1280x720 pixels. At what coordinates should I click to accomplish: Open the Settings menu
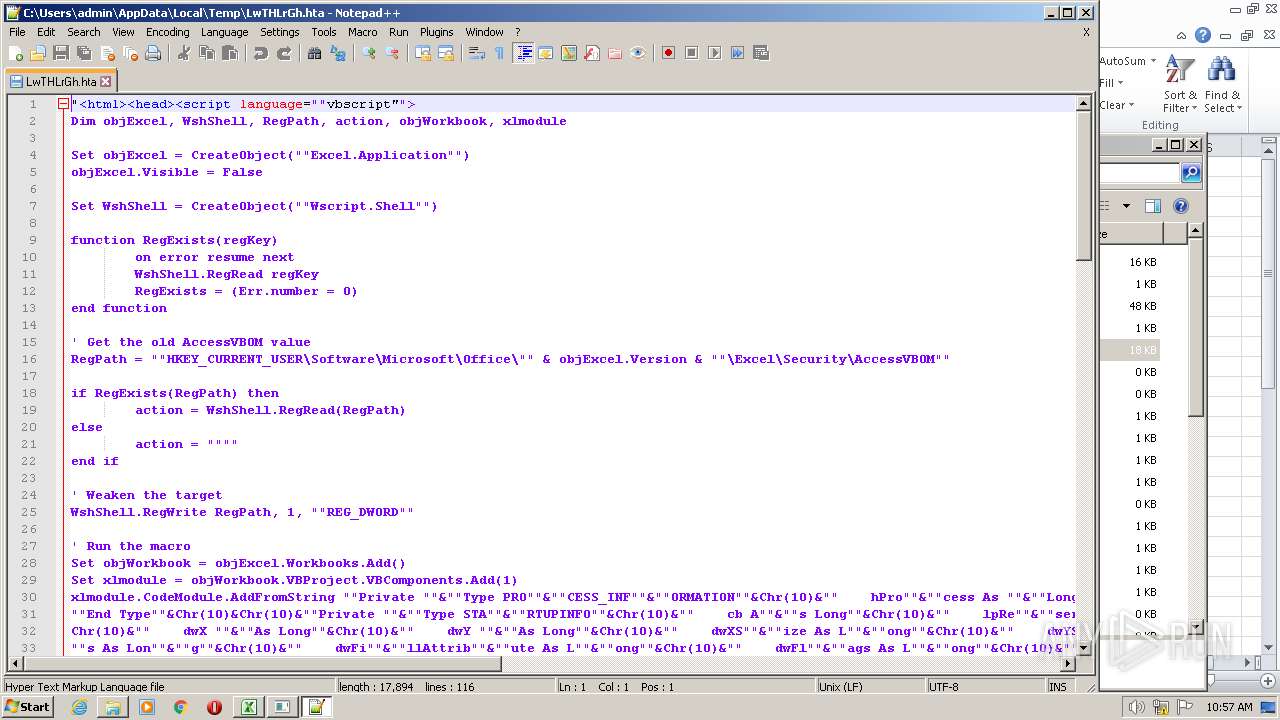coord(279,32)
